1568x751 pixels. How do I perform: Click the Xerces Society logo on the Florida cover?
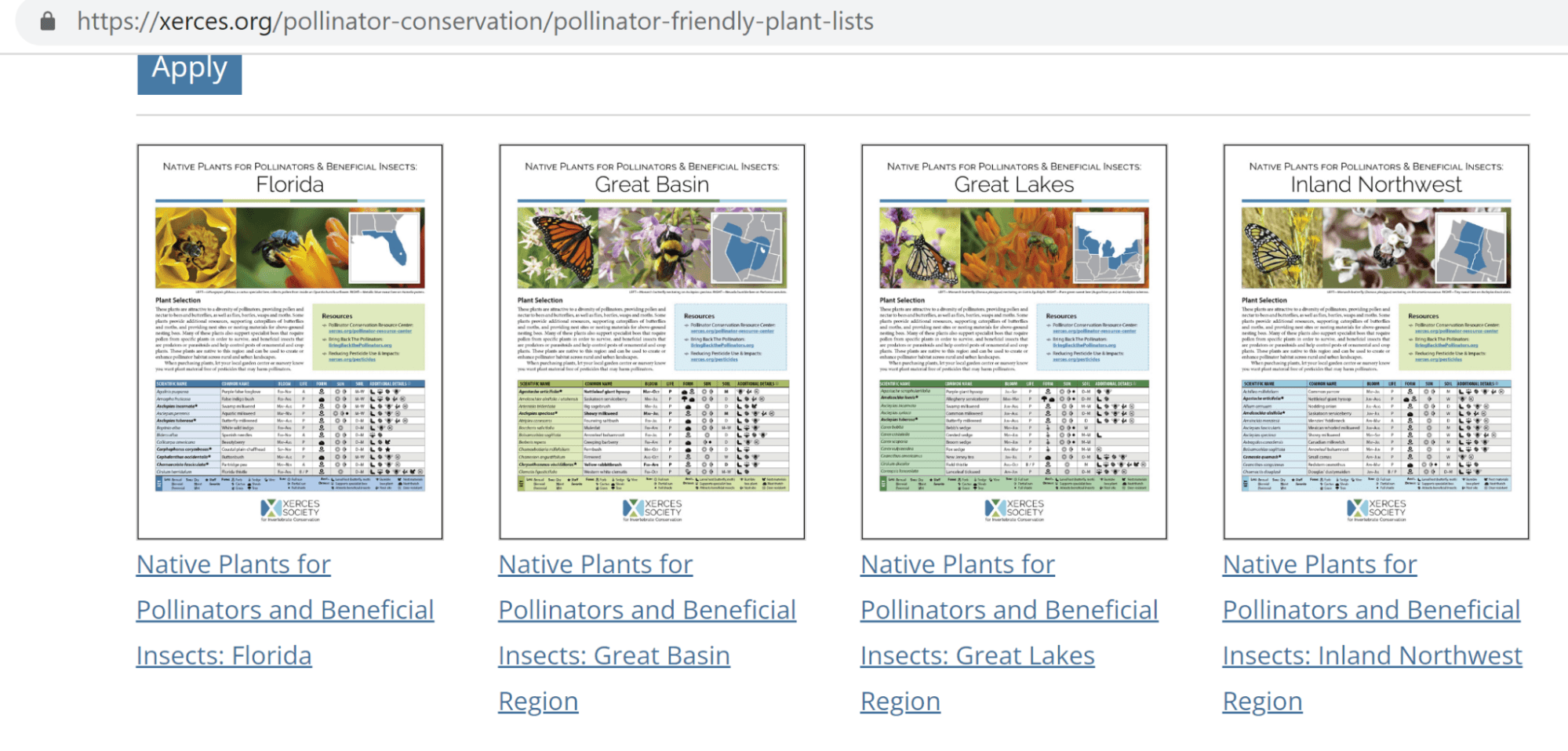point(290,510)
